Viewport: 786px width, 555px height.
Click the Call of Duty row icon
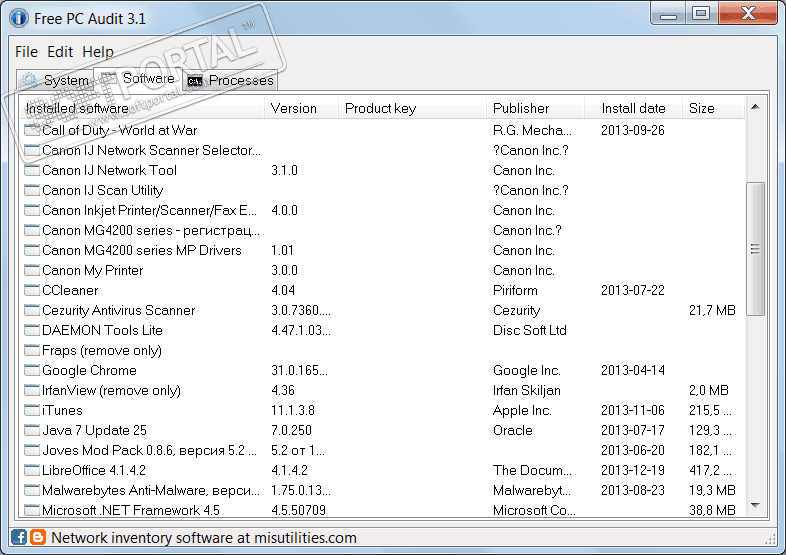coord(32,130)
